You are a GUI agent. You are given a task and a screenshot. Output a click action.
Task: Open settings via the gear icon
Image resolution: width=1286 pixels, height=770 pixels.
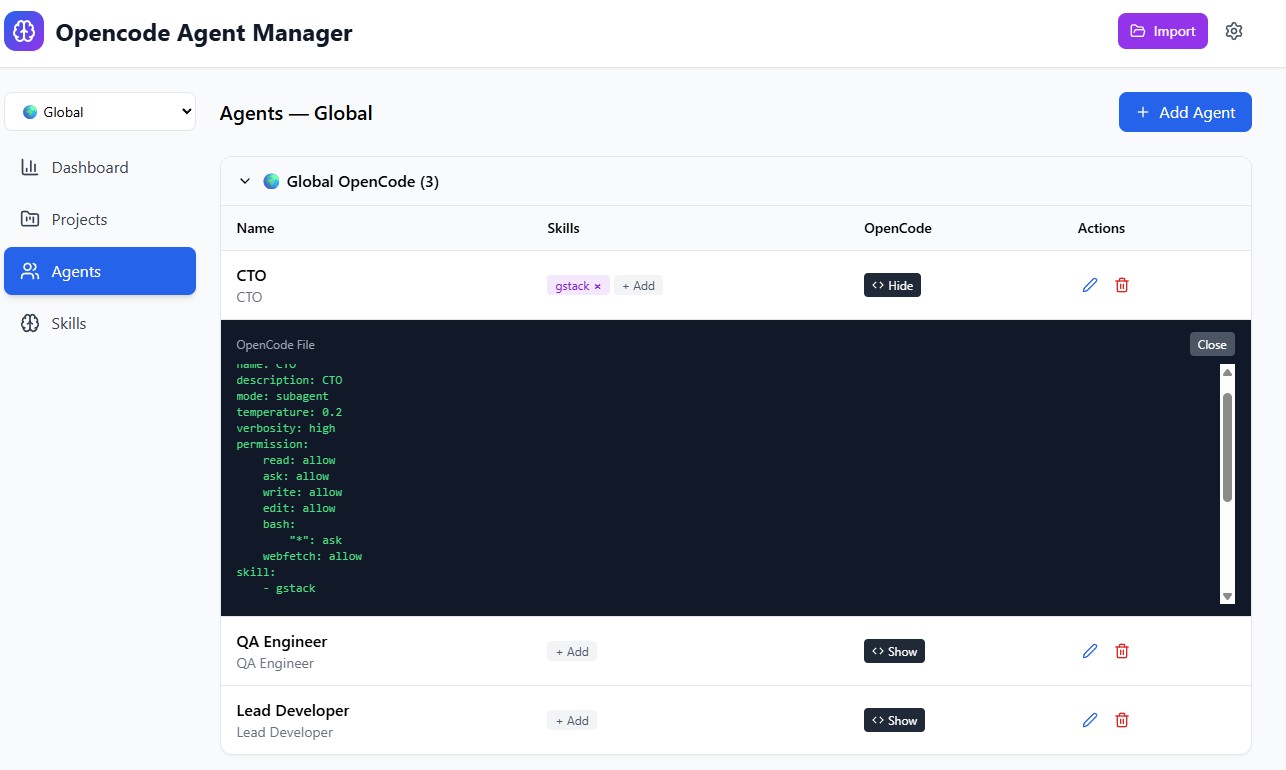click(1234, 31)
